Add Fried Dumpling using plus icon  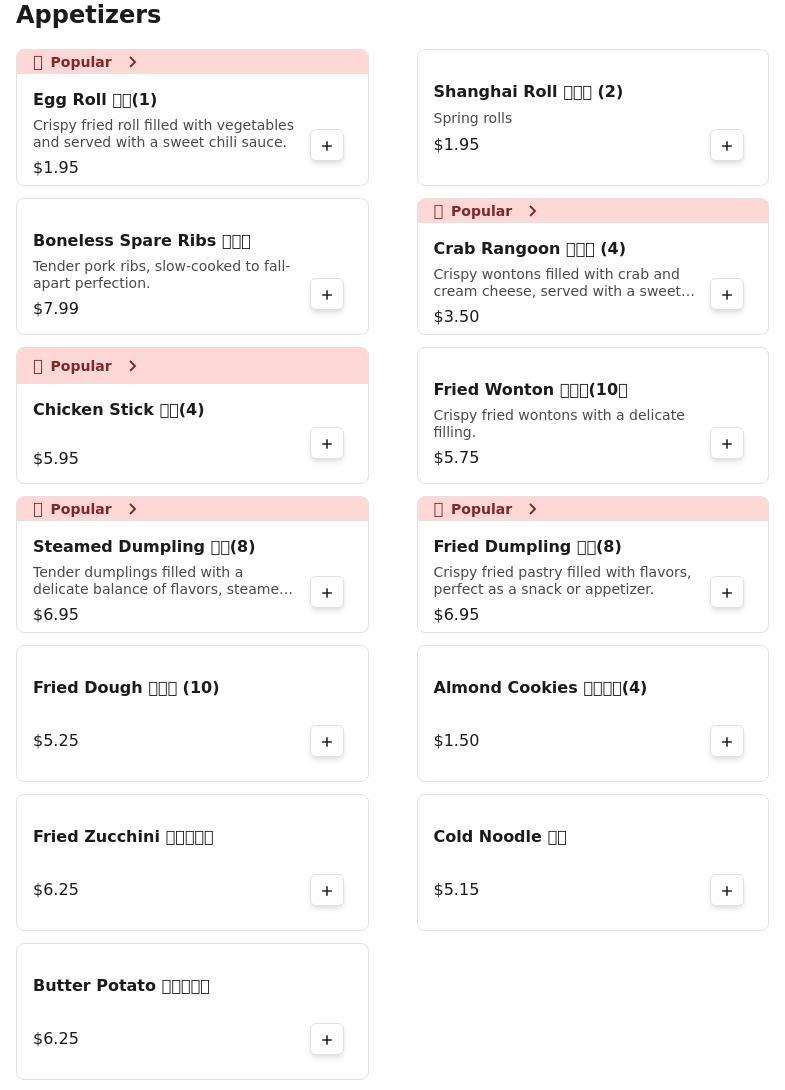(727, 592)
